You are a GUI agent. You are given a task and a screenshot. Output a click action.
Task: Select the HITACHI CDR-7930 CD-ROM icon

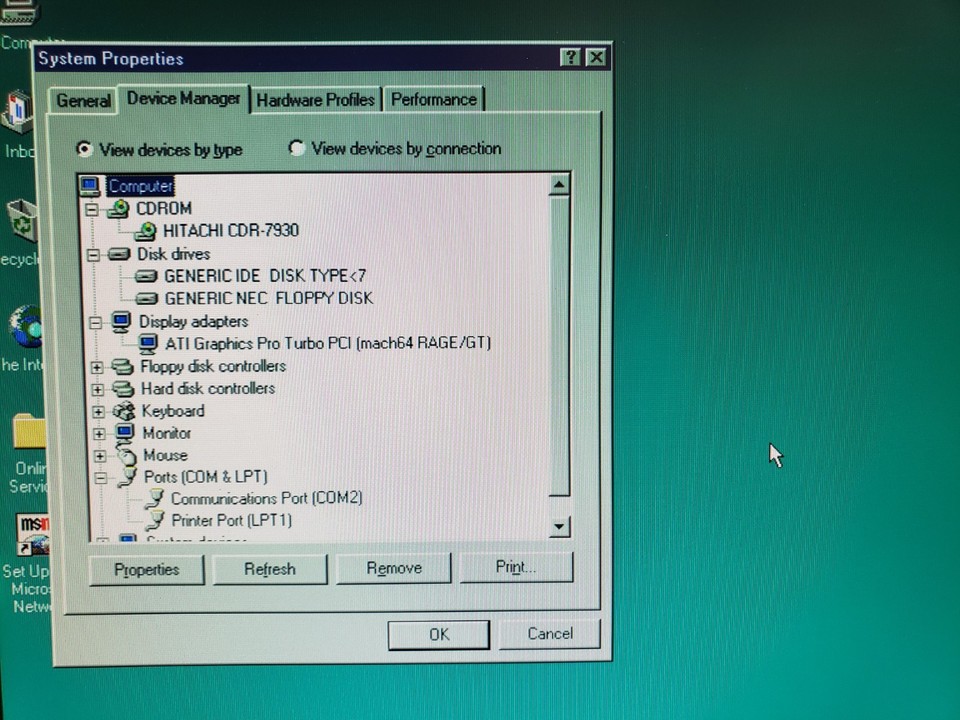tap(145, 230)
